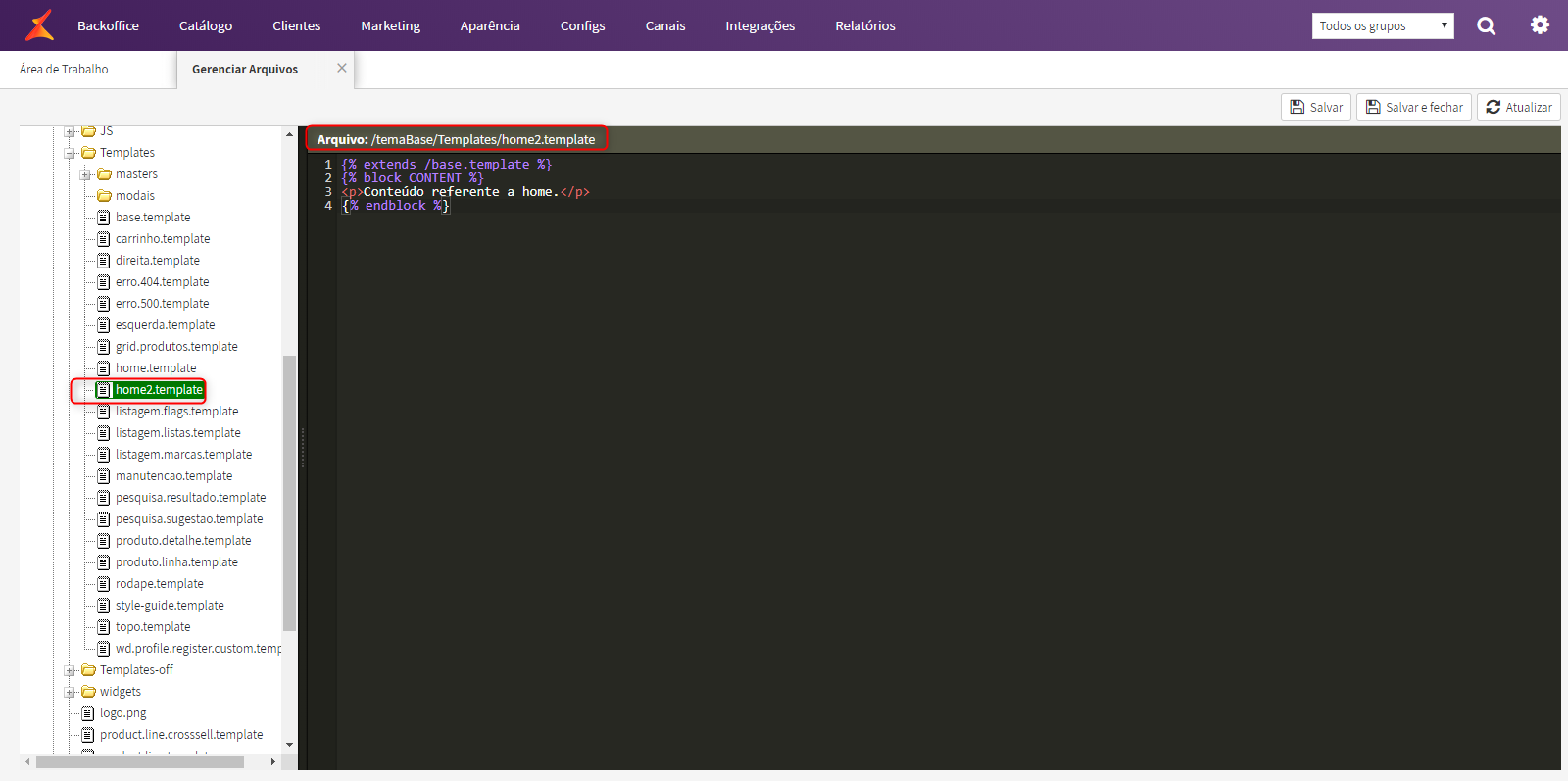The image size is (1568, 781).
Task: Open the Backoffice menu
Action: 108,25
